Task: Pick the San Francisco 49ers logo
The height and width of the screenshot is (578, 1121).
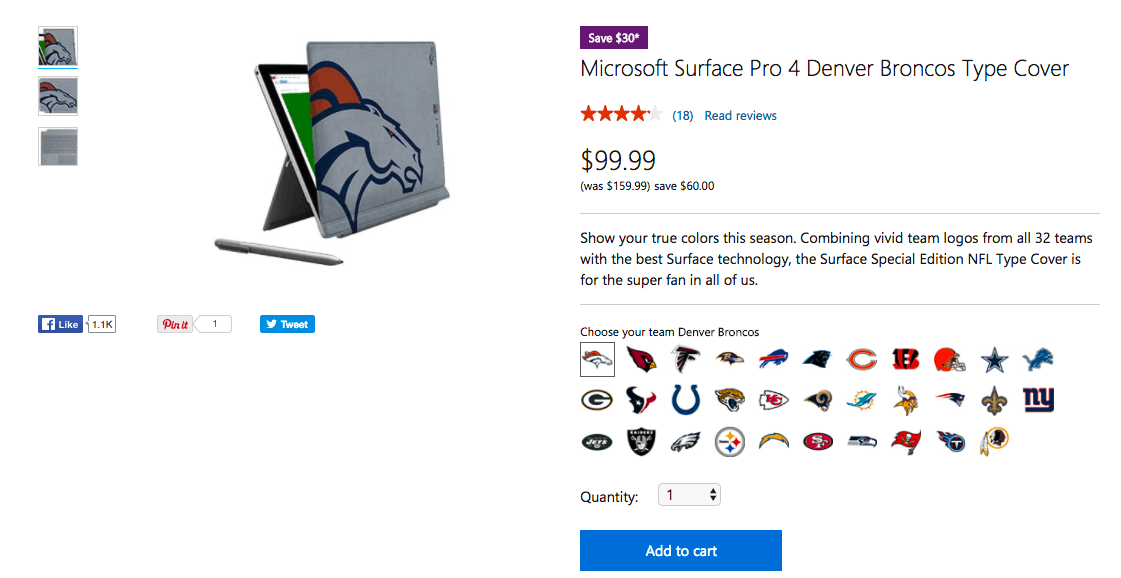Action: (817, 441)
